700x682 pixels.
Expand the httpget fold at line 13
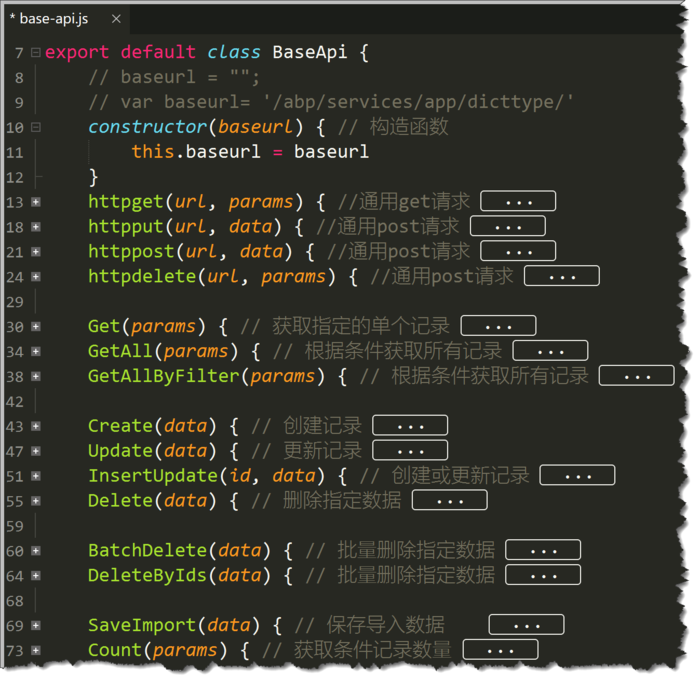coord(36,202)
